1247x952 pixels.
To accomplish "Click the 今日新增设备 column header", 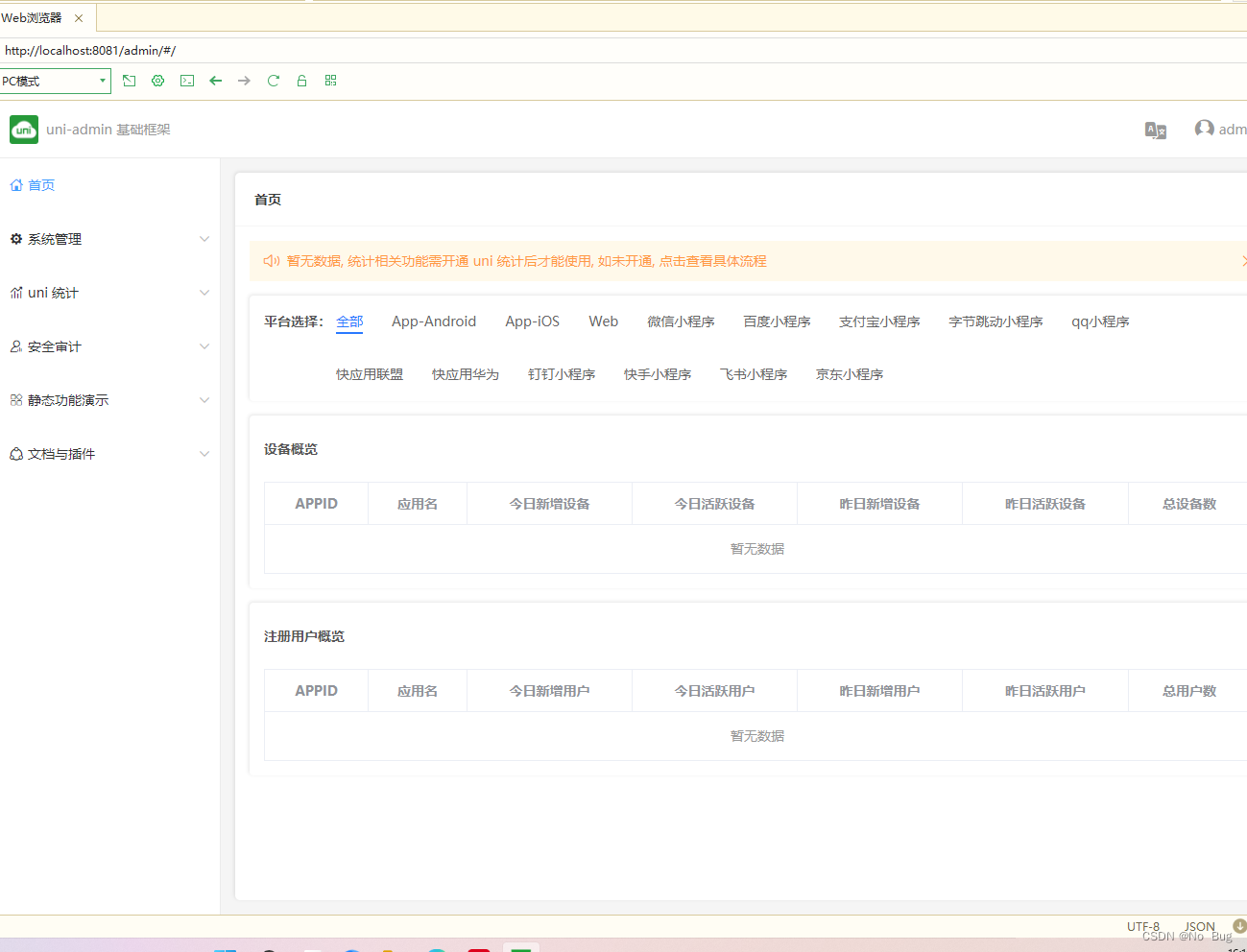I will coord(549,504).
